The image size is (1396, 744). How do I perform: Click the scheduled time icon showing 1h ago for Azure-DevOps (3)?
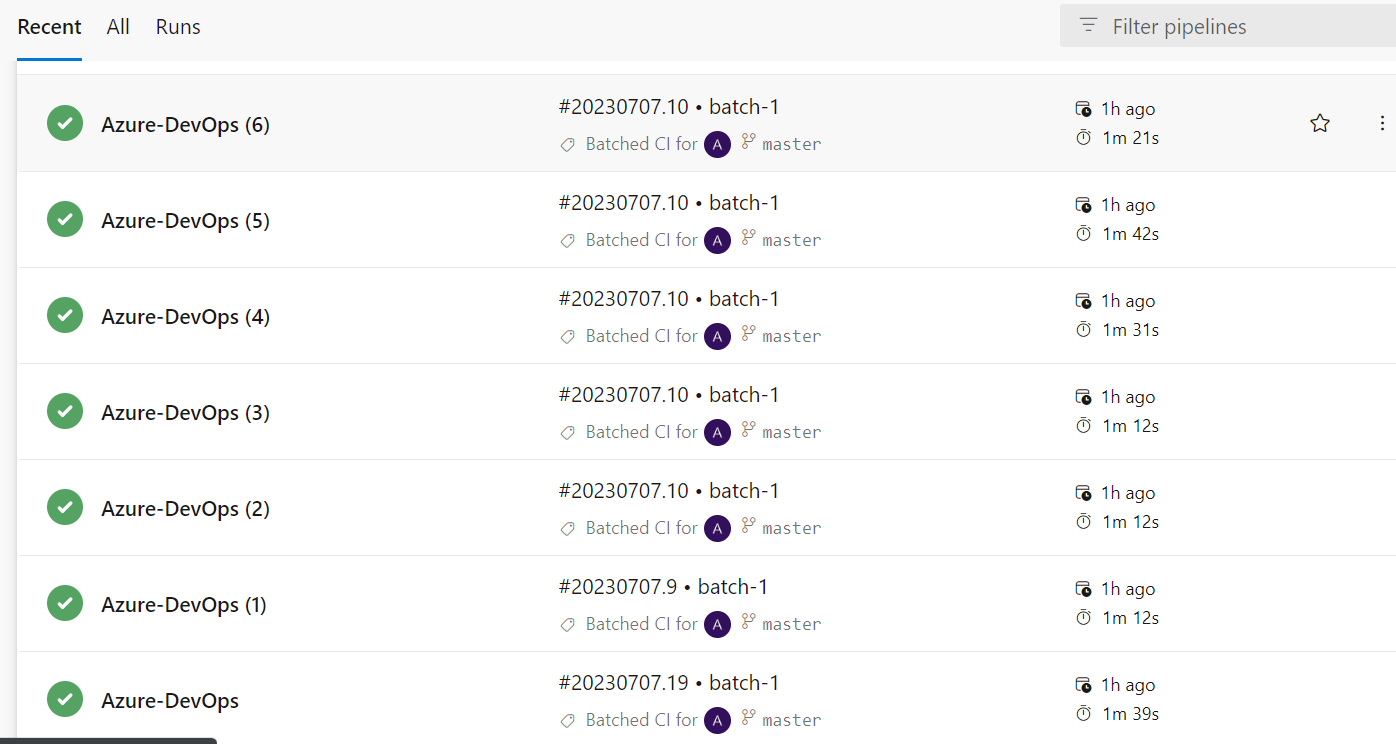coord(1083,397)
